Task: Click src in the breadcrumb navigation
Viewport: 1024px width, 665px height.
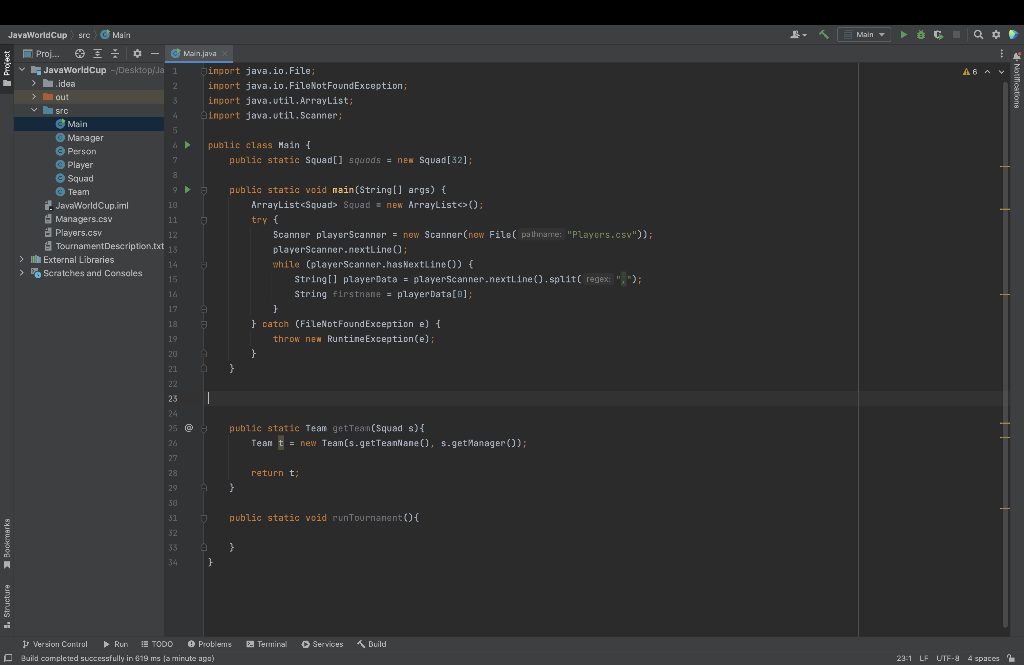Action: point(84,33)
